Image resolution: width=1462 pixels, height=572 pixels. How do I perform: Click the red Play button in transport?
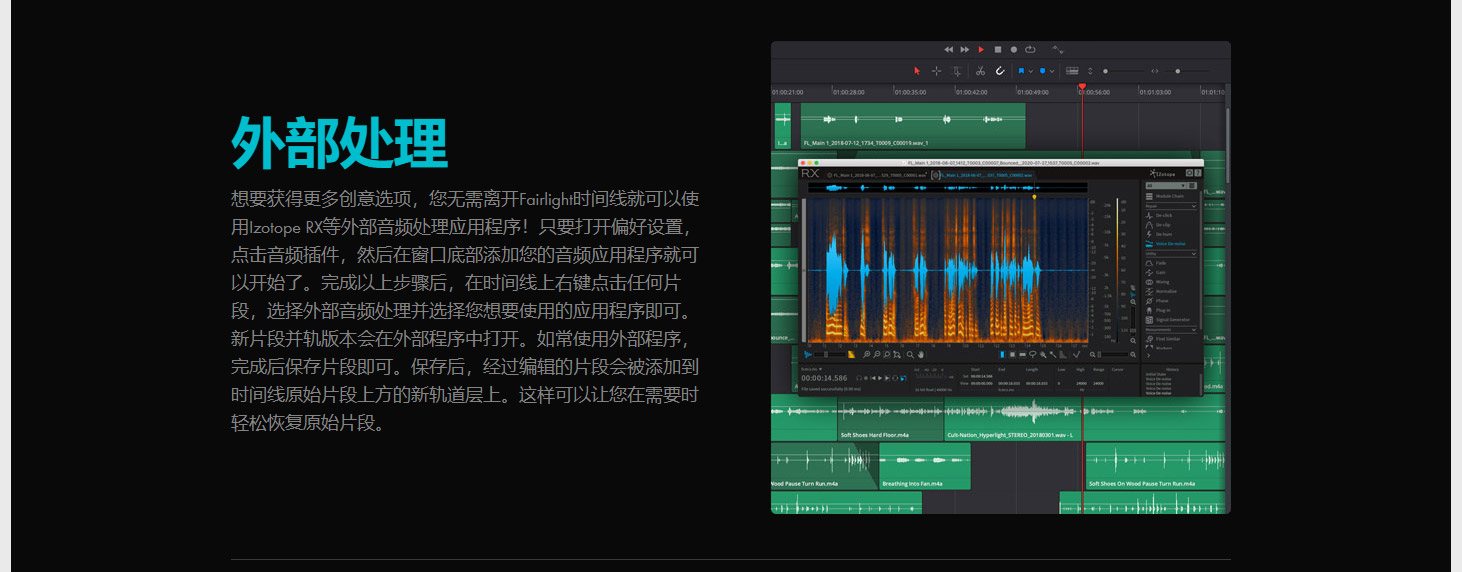pos(981,49)
